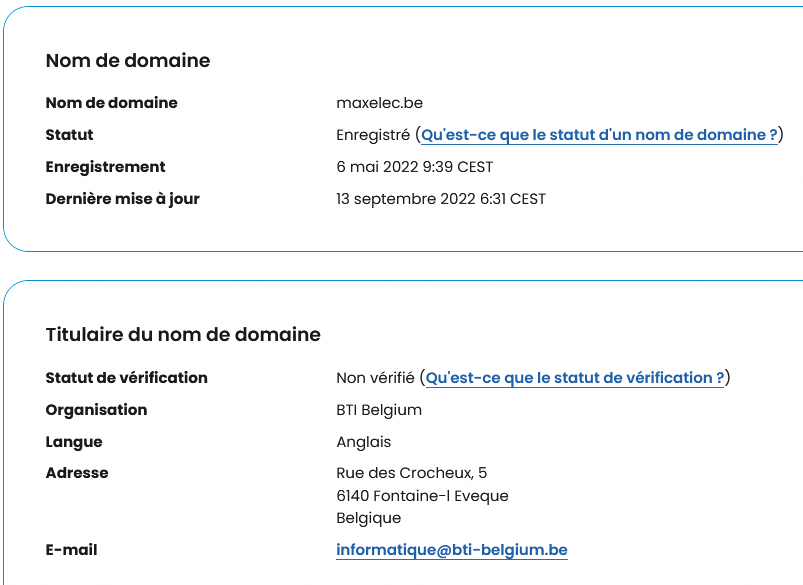This screenshot has height=585, width=803.
Task: Click the postal line 6140 Fontaine-l Eveque
Action: point(422,496)
